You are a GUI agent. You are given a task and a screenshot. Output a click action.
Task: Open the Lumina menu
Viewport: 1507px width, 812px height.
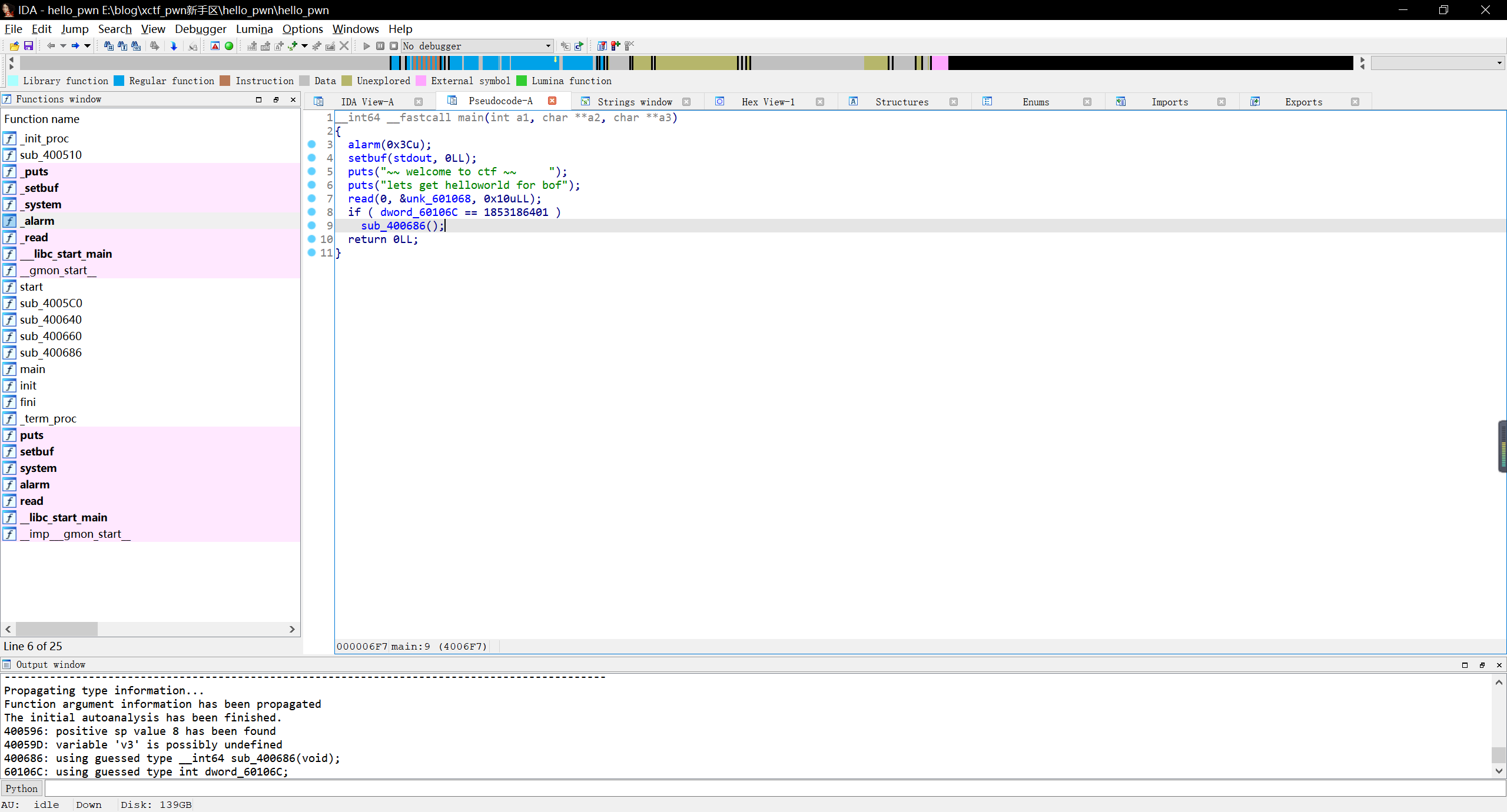click(254, 29)
